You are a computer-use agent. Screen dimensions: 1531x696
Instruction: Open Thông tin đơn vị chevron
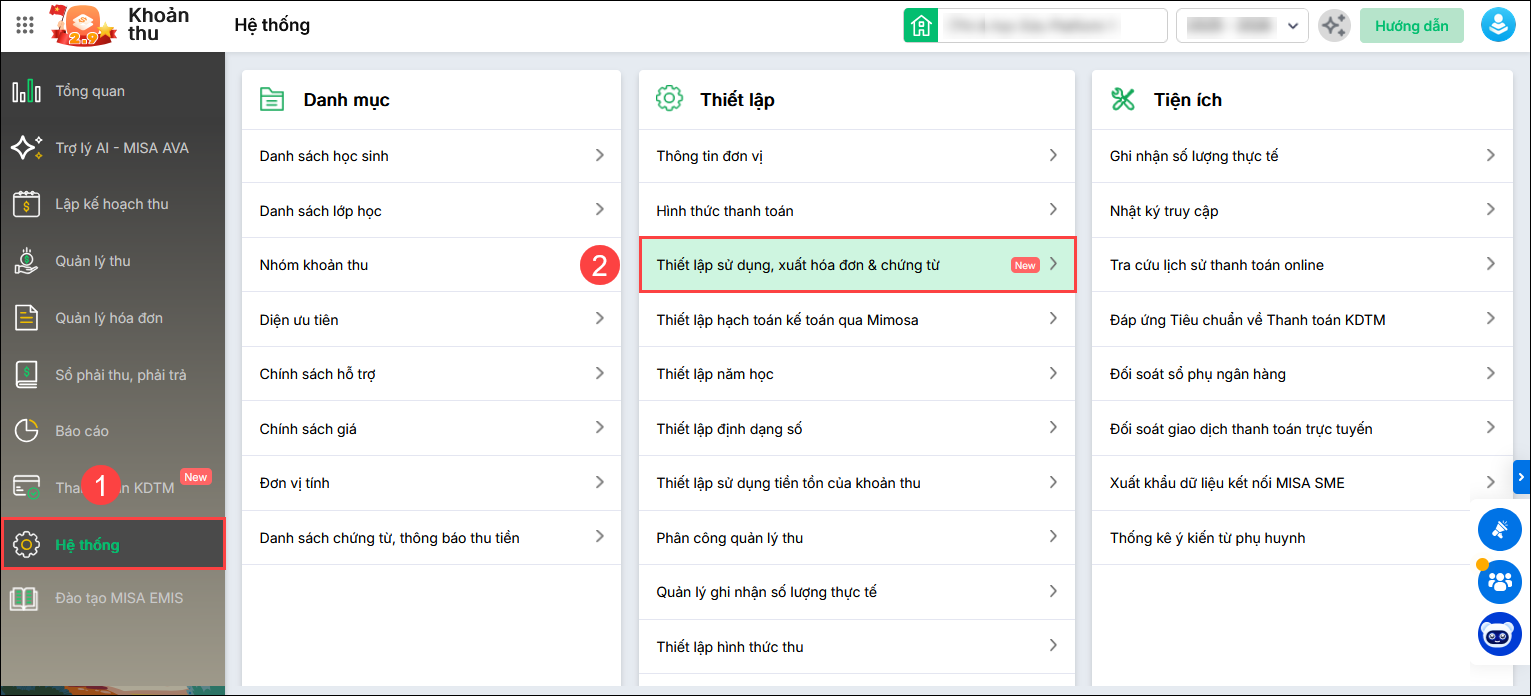tap(1053, 156)
